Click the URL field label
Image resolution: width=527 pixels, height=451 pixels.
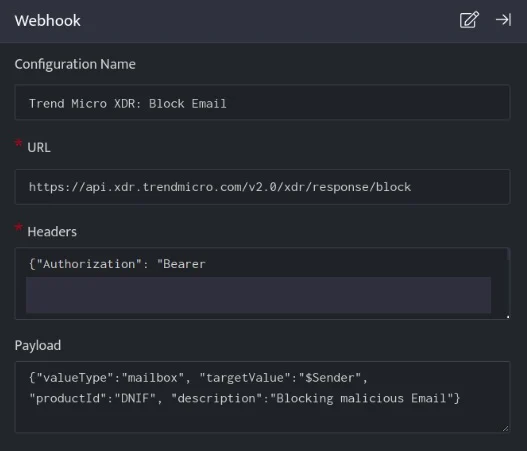point(39,148)
